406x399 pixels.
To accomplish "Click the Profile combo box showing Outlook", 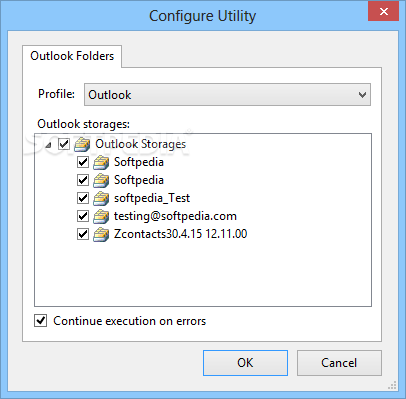I will [x=227, y=95].
